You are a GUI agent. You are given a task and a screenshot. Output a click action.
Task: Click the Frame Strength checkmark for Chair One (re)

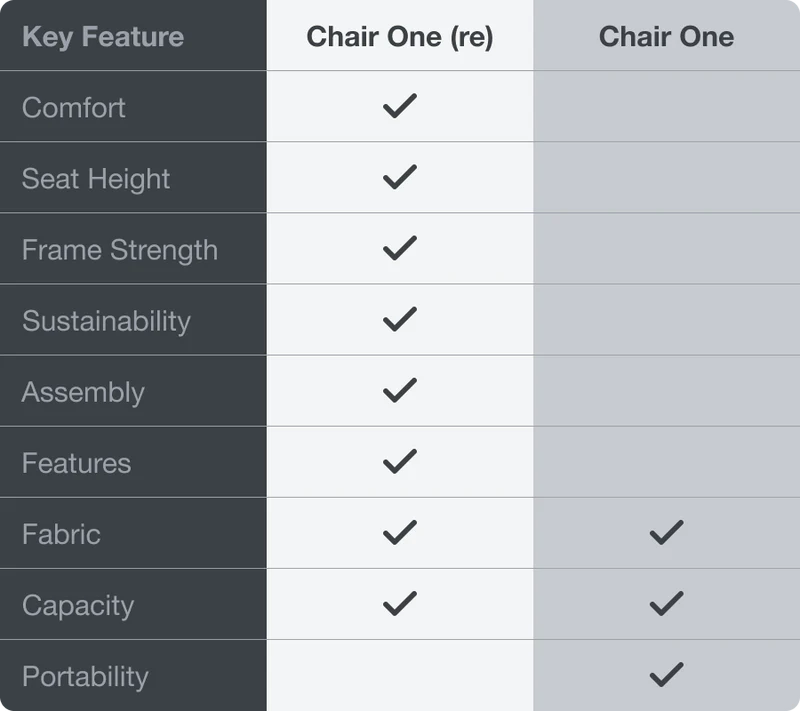click(x=399, y=249)
